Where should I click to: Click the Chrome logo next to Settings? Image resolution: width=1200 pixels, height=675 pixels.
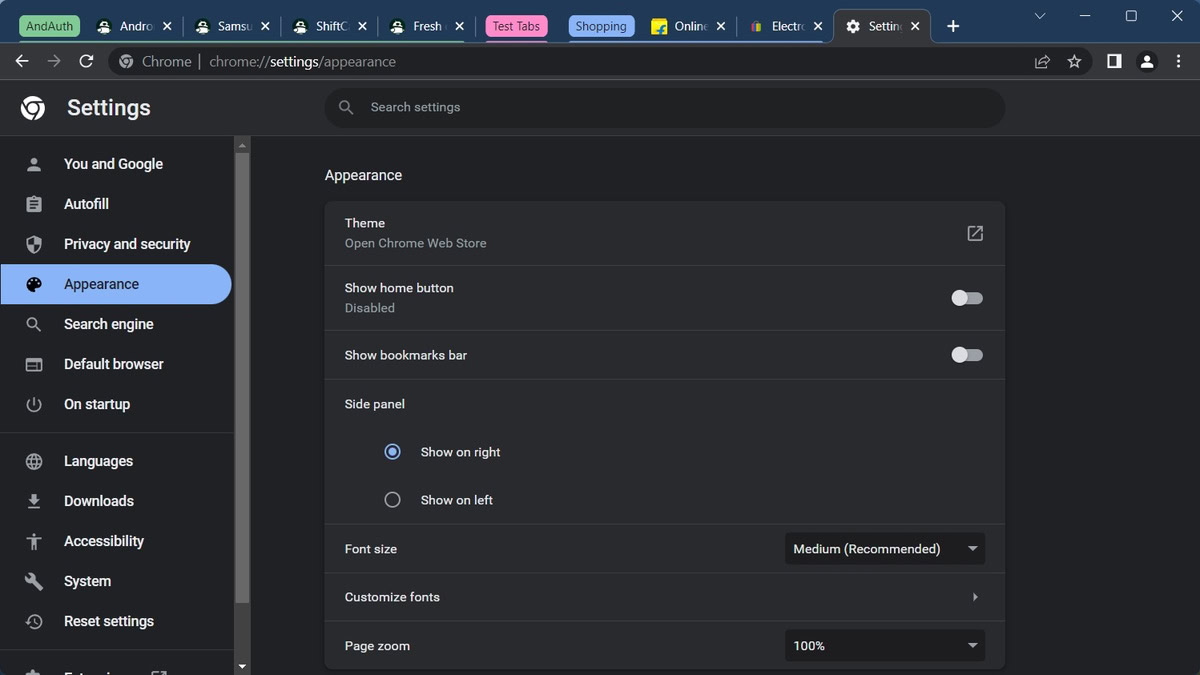(x=33, y=108)
